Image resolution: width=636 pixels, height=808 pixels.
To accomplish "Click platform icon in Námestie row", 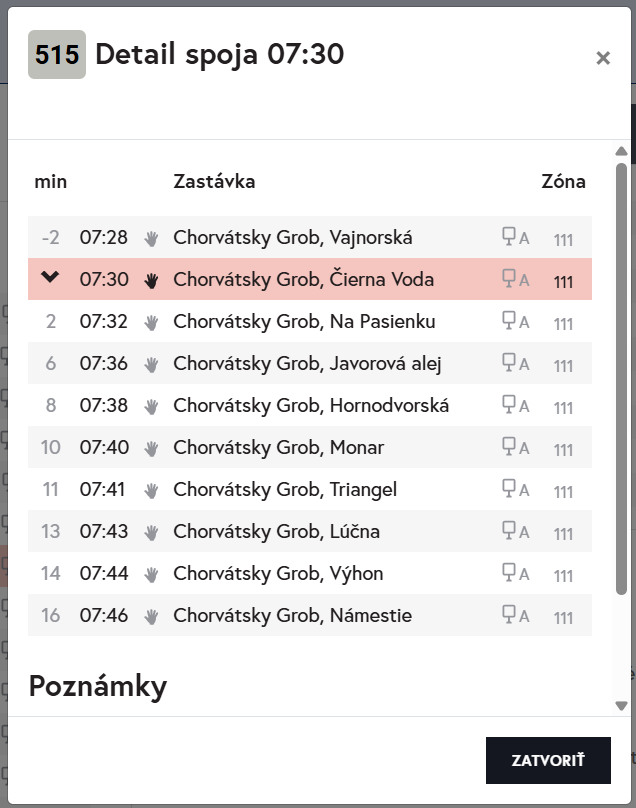I will pyautogui.click(x=514, y=616).
